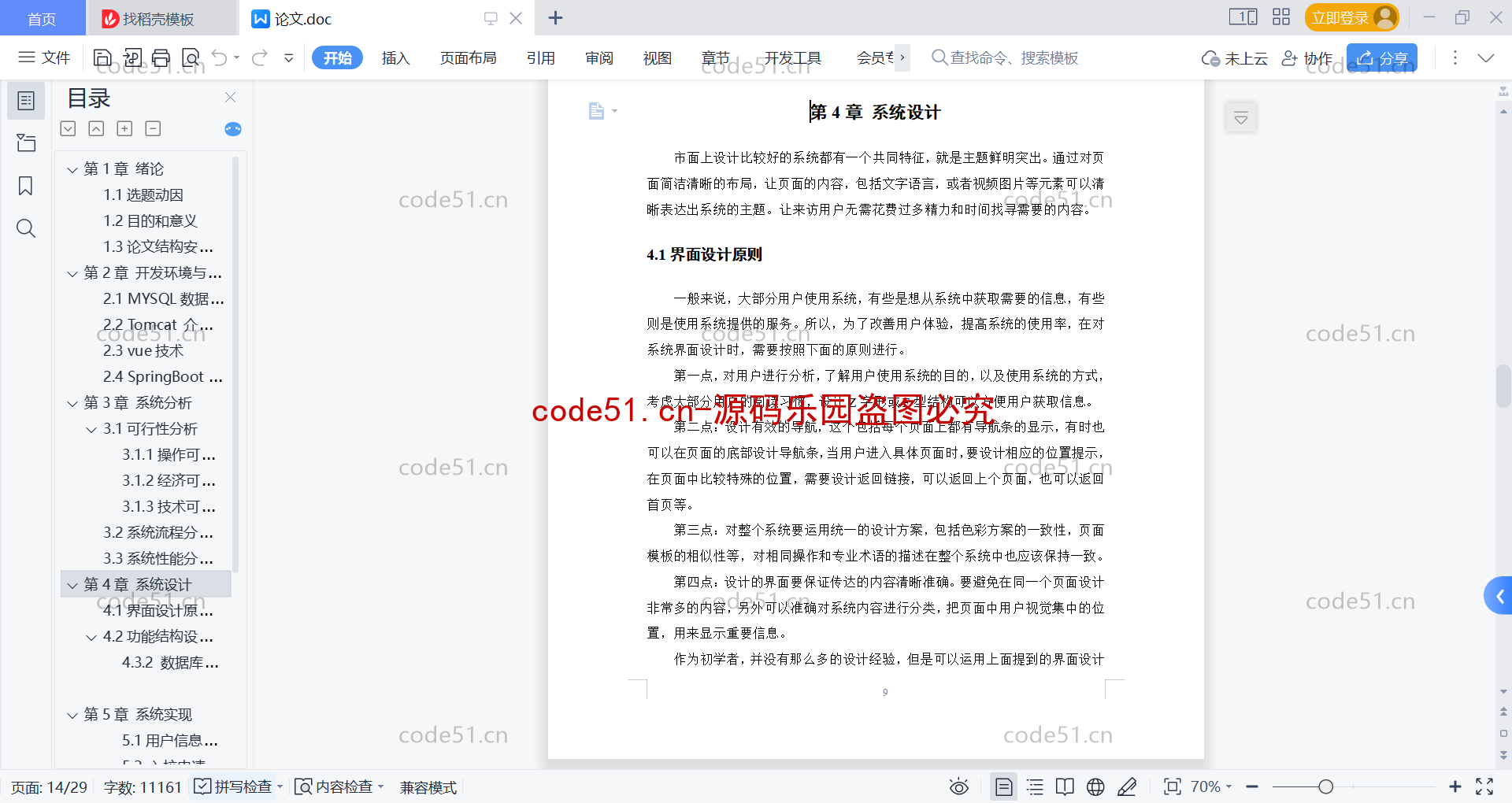This screenshot has width=1512, height=803.
Task: Click the document page options icon
Action: pos(602,111)
